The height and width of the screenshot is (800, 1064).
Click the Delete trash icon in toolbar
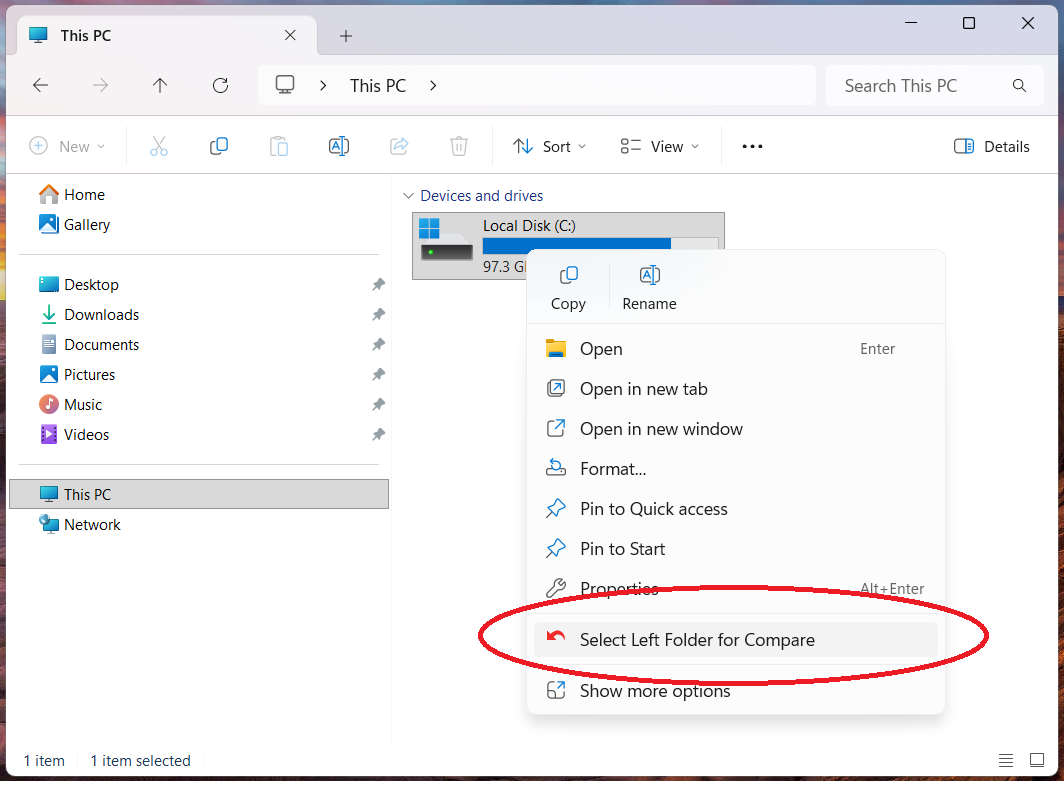pyautogui.click(x=459, y=146)
